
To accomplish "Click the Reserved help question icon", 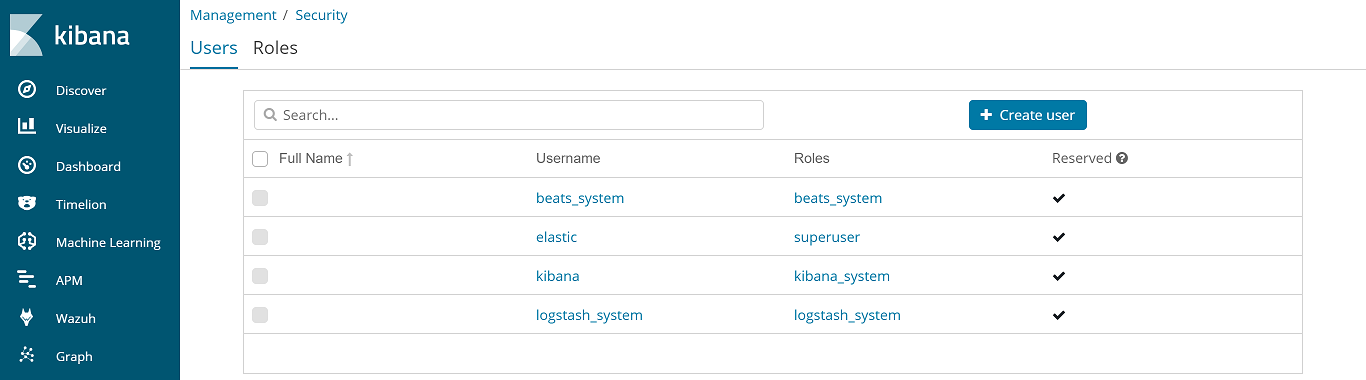I will (x=1122, y=158).
